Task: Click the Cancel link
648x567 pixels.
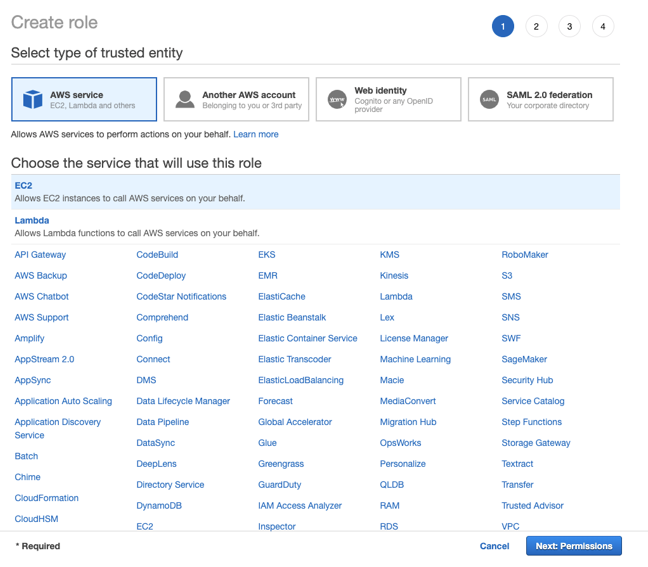Action: [x=494, y=546]
